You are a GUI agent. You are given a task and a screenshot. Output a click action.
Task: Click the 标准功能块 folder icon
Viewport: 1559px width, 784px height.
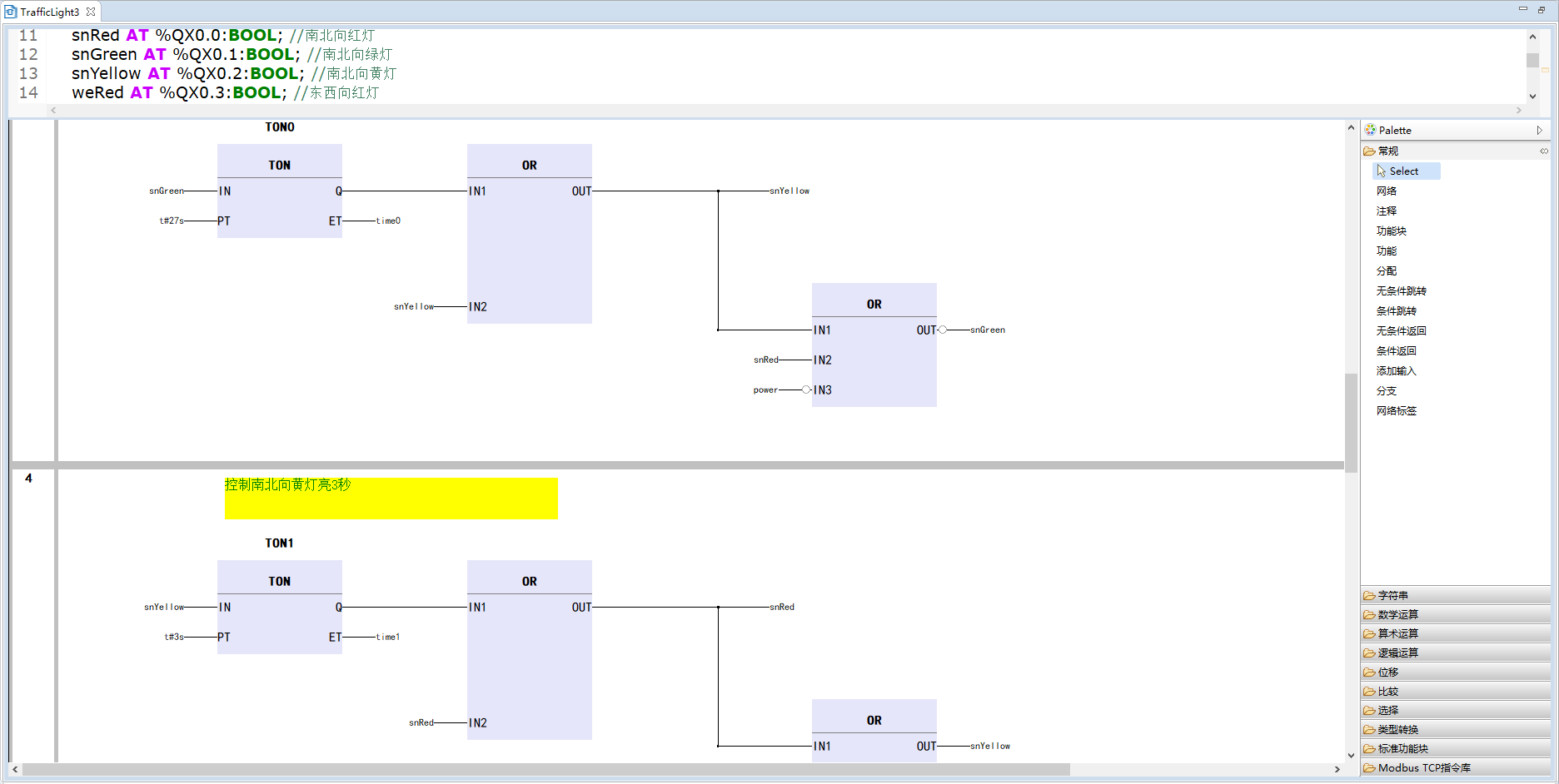(1369, 749)
